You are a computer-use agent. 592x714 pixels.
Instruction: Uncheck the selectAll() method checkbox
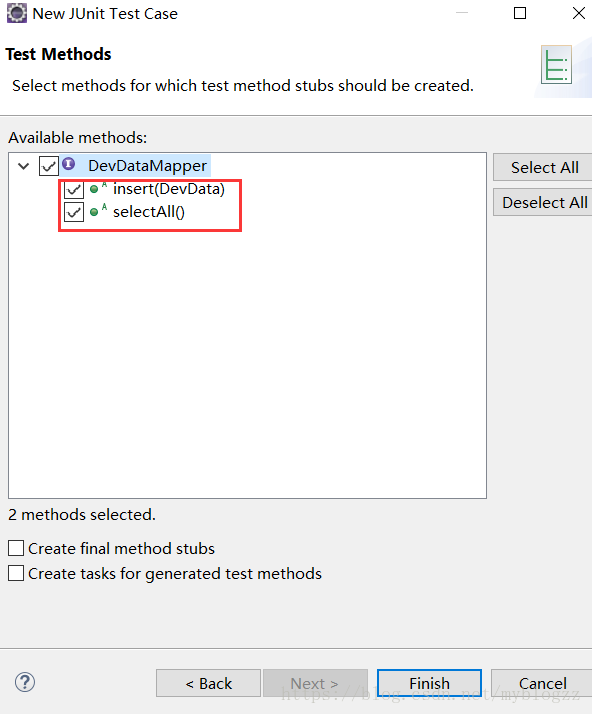click(x=74, y=212)
